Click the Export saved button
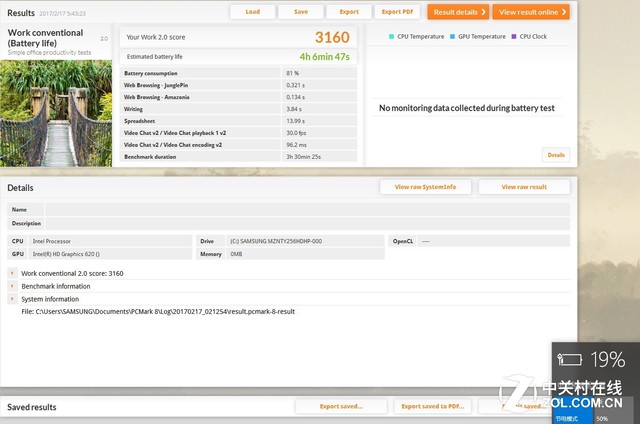Screen dimensions: 640x424 click(x=341, y=407)
